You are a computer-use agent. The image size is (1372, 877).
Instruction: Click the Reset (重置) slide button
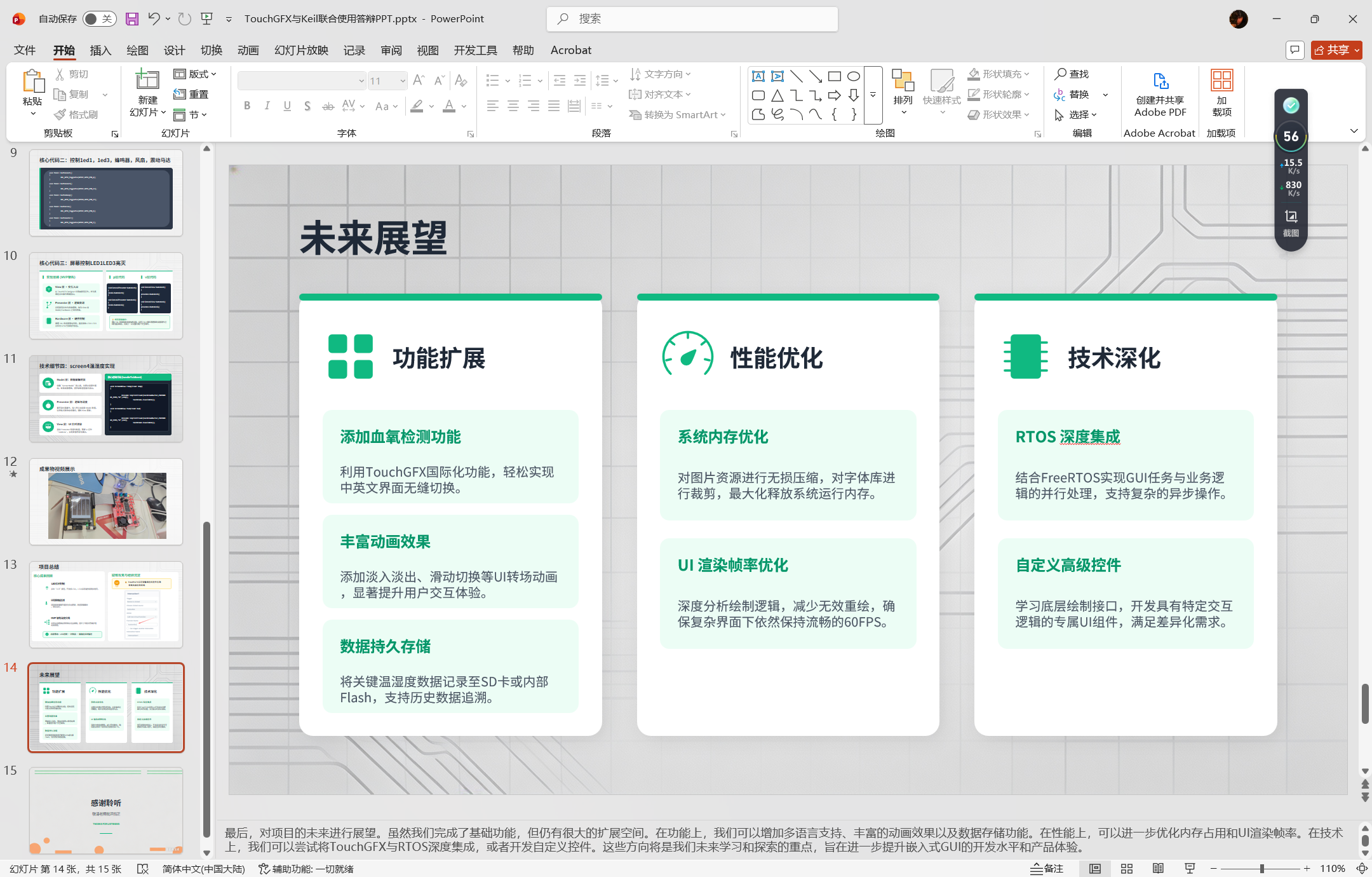(192, 94)
